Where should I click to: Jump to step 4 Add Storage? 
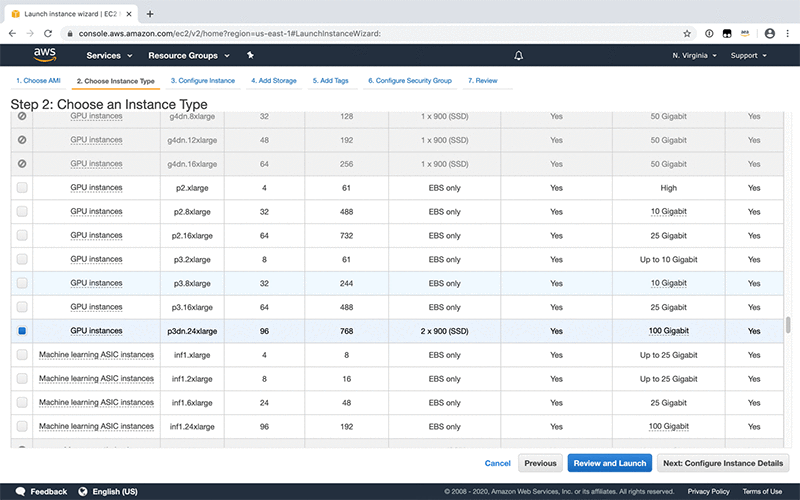pyautogui.click(x=273, y=81)
